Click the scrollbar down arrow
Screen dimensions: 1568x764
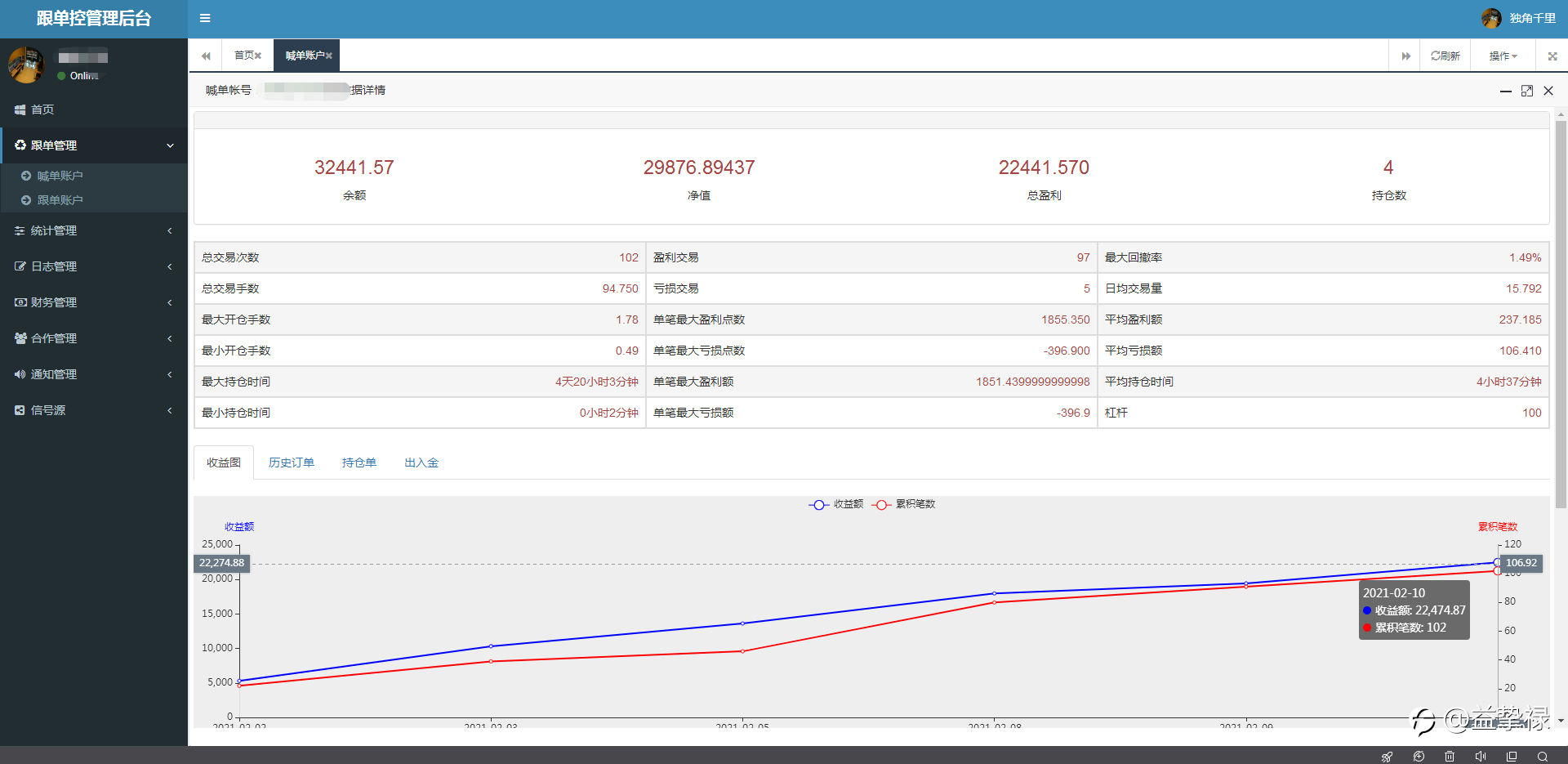click(x=1561, y=721)
